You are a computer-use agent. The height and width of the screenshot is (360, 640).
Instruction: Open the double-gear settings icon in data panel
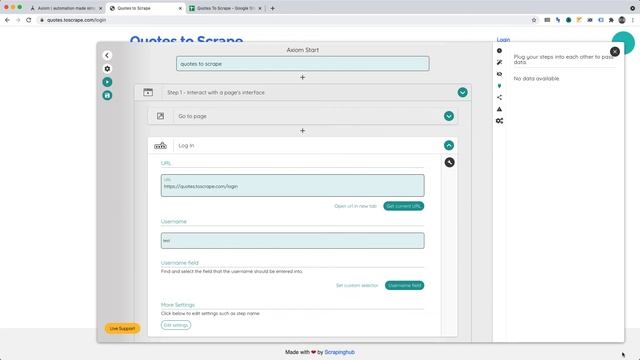coord(499,121)
